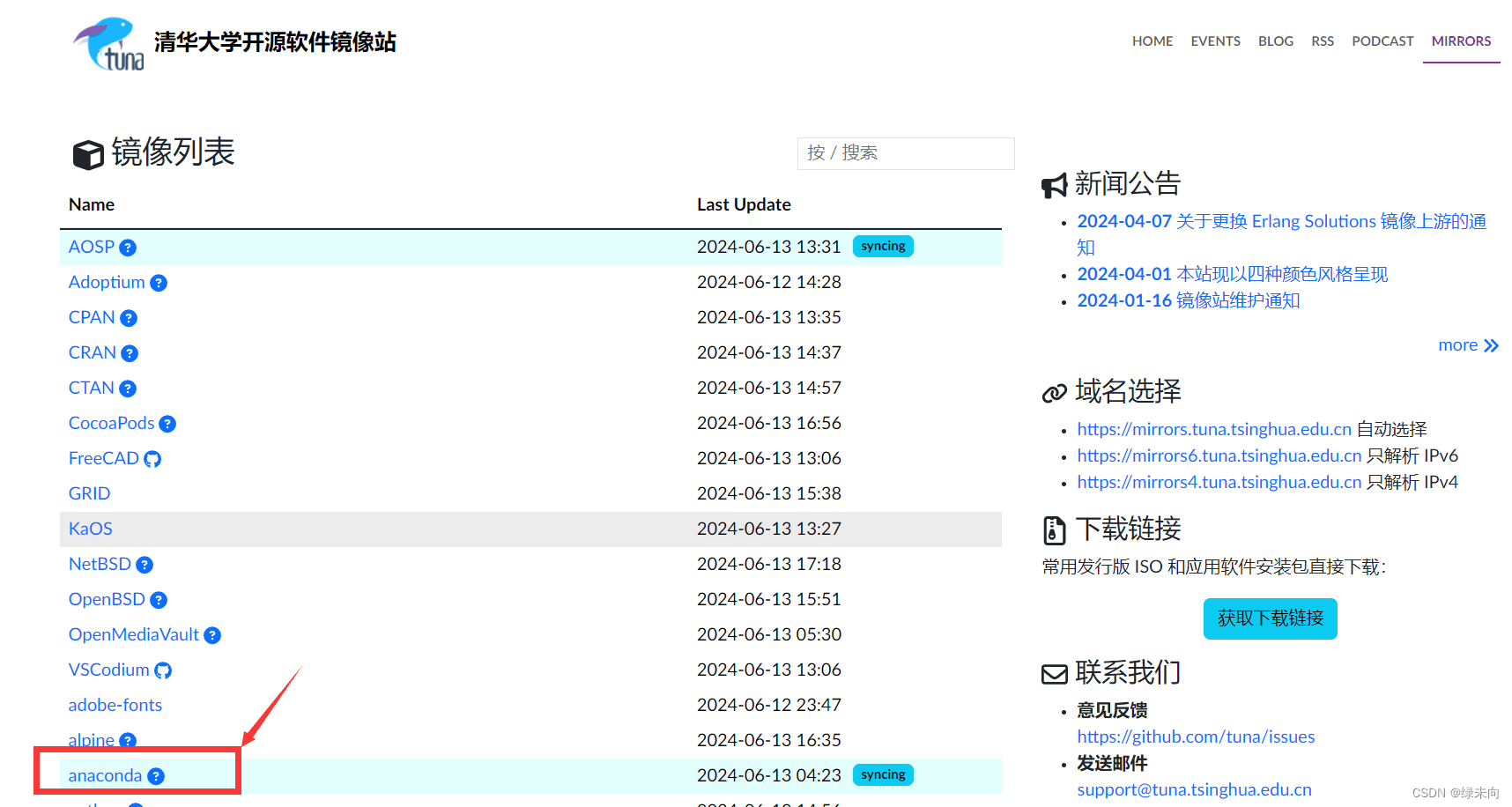The image size is (1512, 807).
Task: Open the TUNA logo homepage link
Action: [234, 43]
